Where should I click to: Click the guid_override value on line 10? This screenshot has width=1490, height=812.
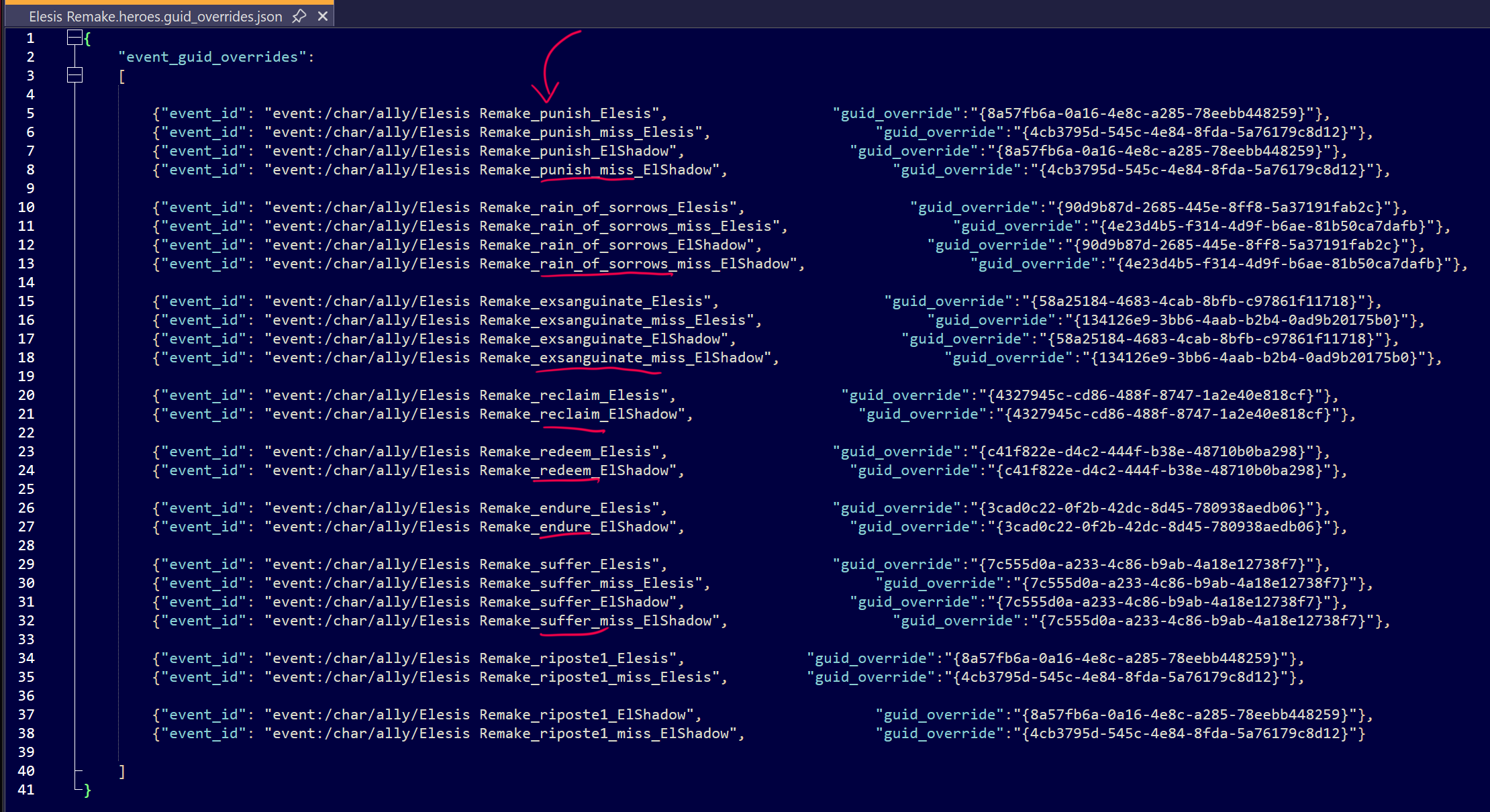pyautogui.click(x=1220, y=207)
